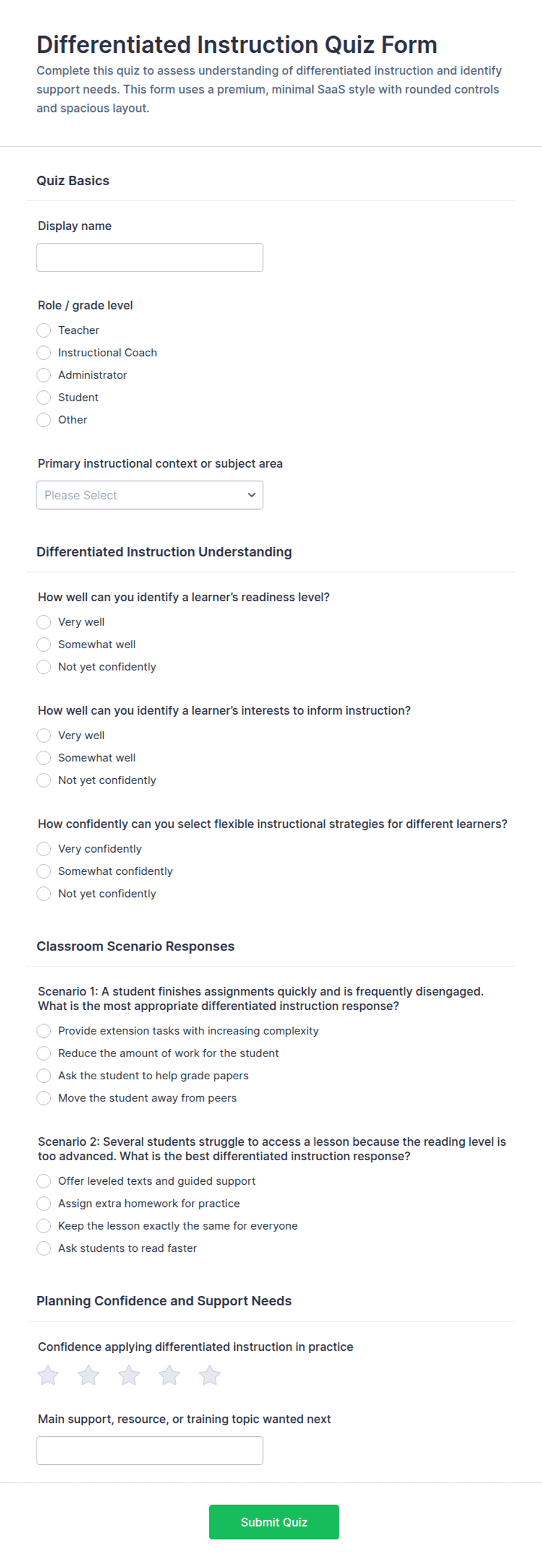
Task: Choose Instructional Coach as role
Action: [x=44, y=353]
